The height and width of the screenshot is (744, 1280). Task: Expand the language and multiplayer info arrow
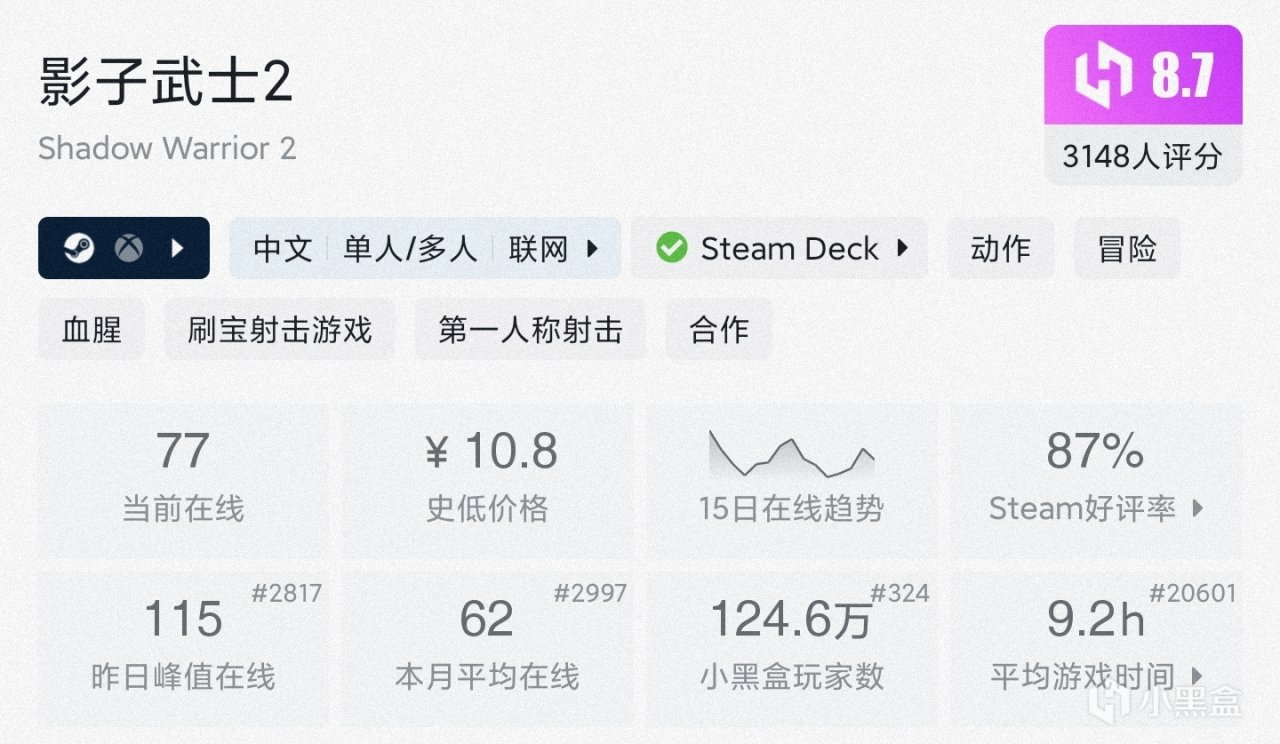click(592, 248)
